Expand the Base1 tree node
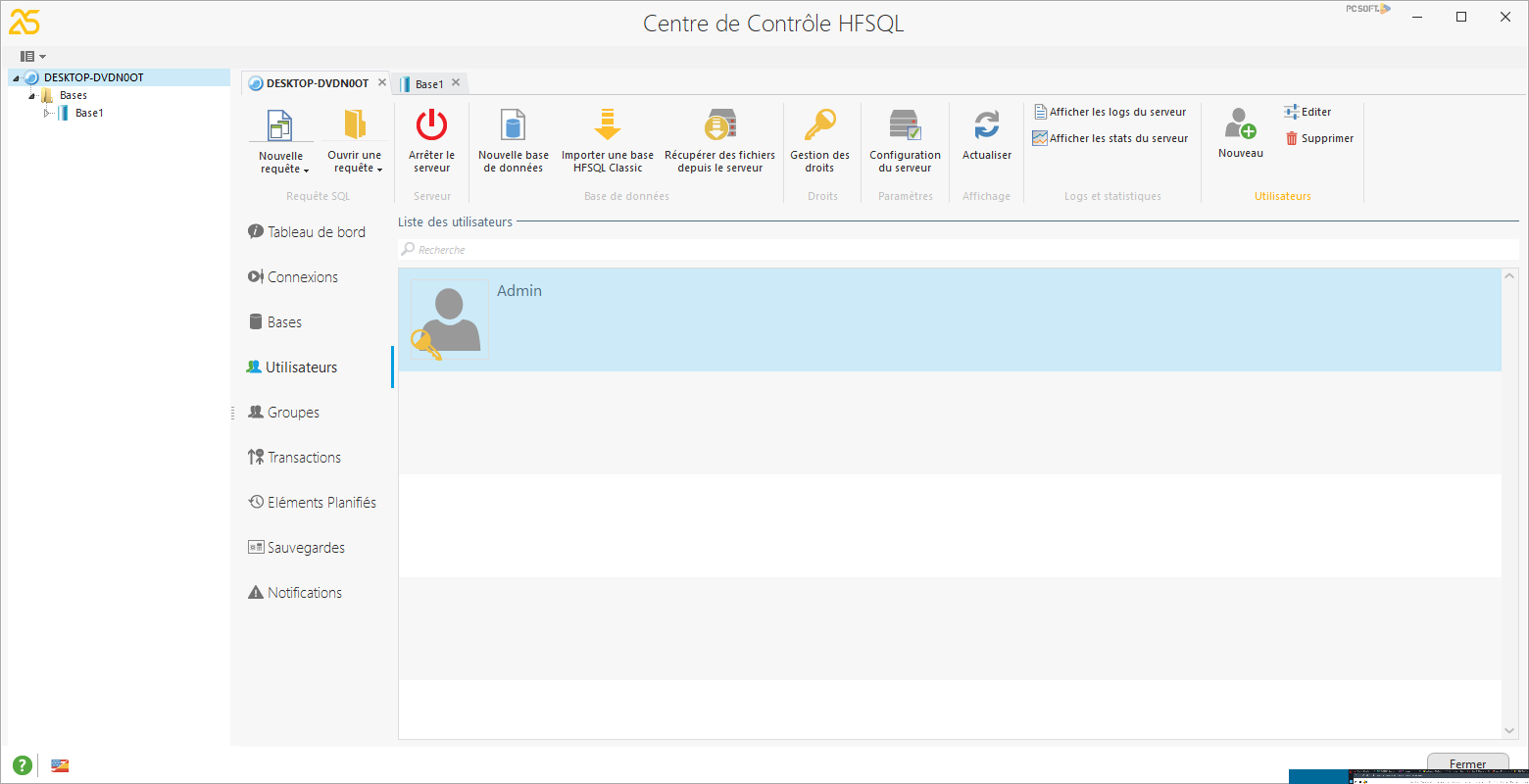 45,112
